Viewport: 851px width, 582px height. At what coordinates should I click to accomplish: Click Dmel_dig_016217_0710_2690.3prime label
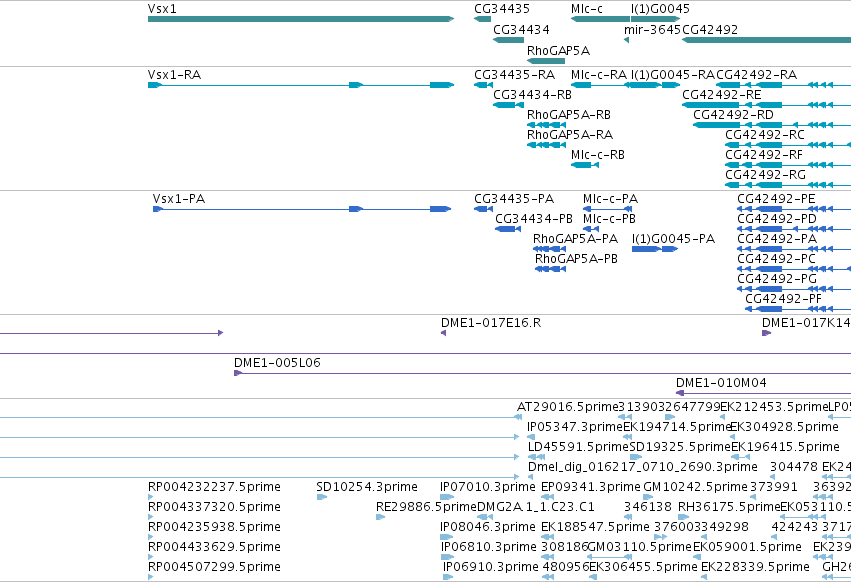[643, 467]
